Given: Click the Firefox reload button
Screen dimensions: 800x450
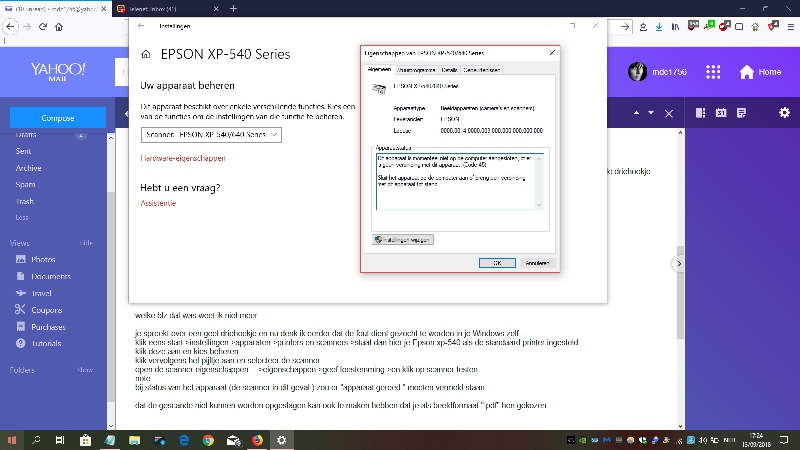Looking at the screenshot, I should click(x=43, y=27).
